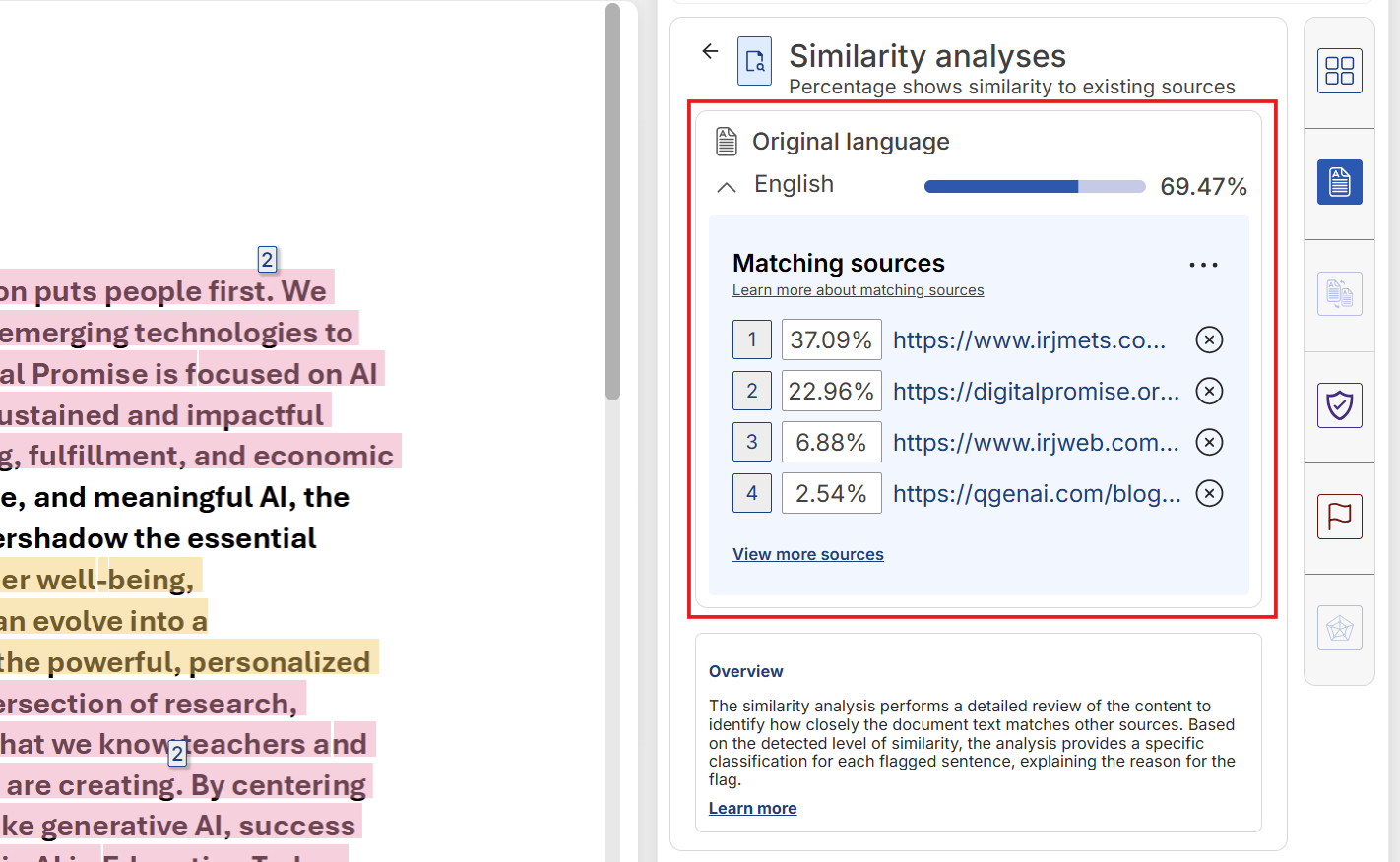This screenshot has height=862, width=1400.
Task: Click the Similarity analyses document search icon
Action: click(x=754, y=62)
